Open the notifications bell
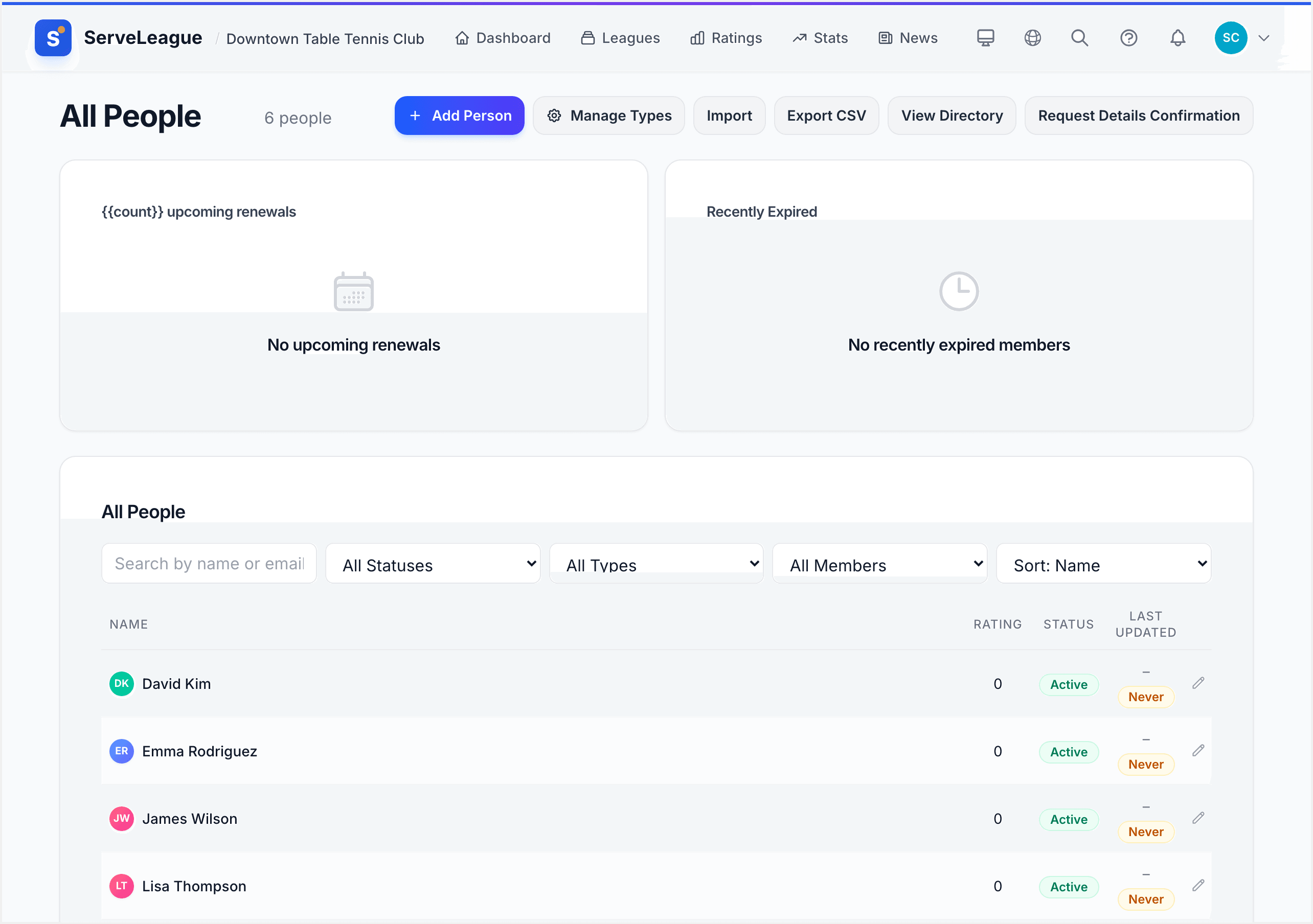The image size is (1313, 924). click(x=1178, y=38)
